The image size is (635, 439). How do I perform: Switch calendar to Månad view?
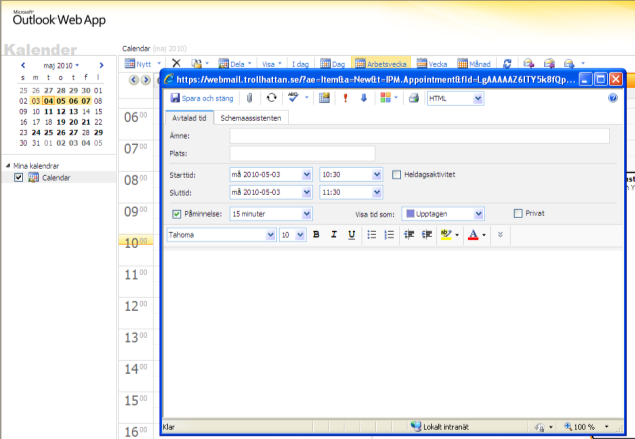click(x=474, y=64)
